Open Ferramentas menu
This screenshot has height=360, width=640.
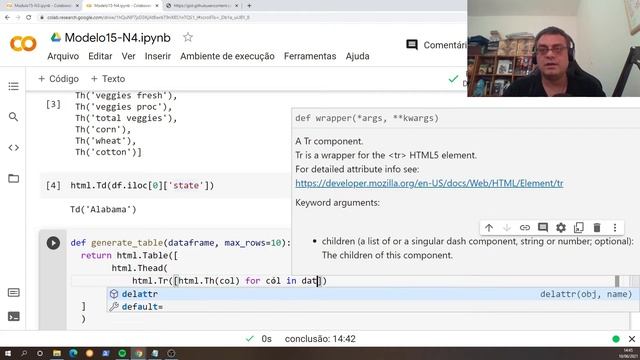coord(310,56)
